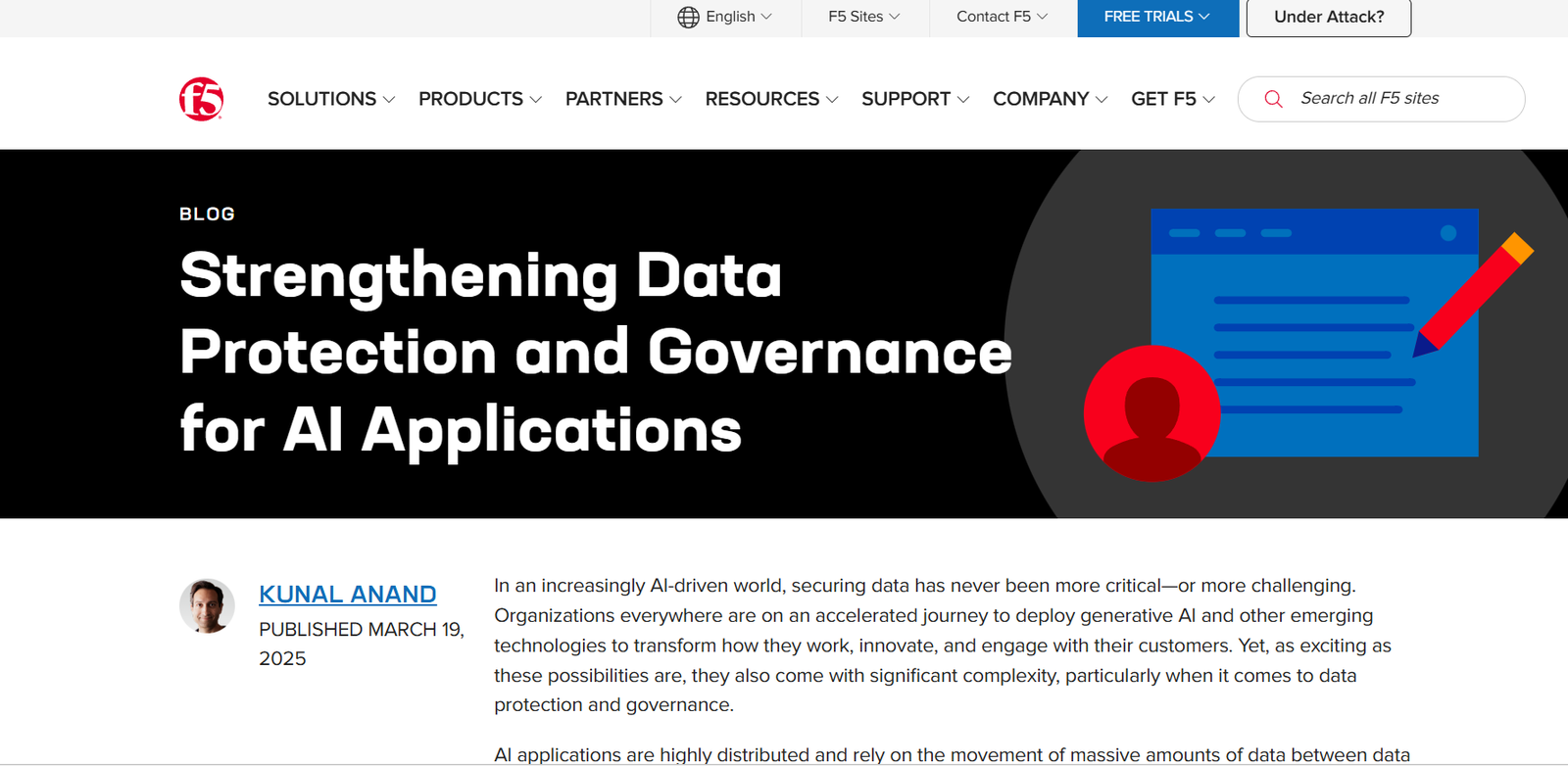
Task: Expand the F5 Sites dropdown
Action: (863, 17)
